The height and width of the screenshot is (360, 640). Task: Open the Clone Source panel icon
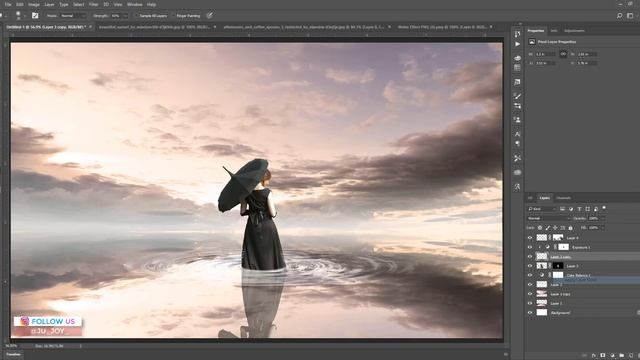coord(518,120)
